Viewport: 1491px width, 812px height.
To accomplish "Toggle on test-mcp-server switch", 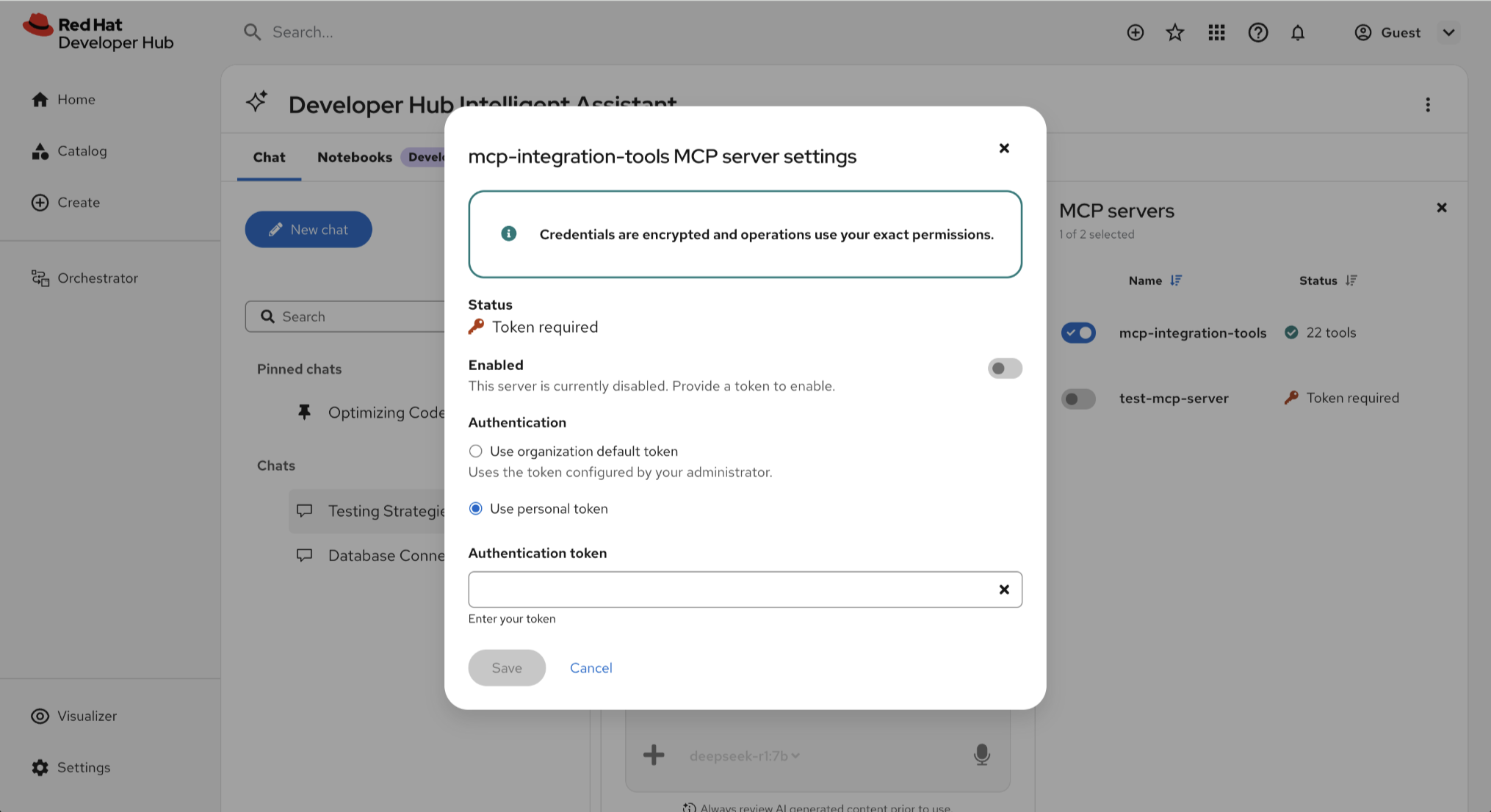I will (1078, 399).
